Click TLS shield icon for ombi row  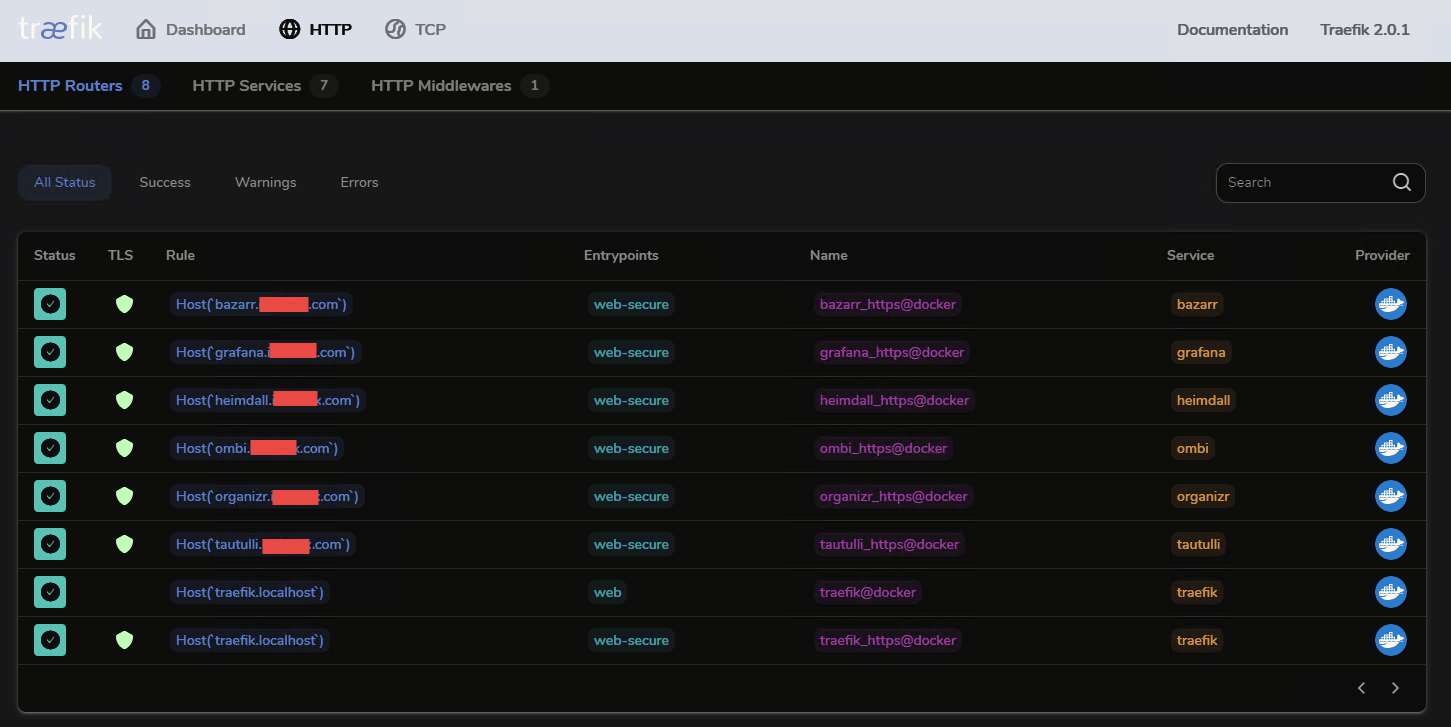124,448
